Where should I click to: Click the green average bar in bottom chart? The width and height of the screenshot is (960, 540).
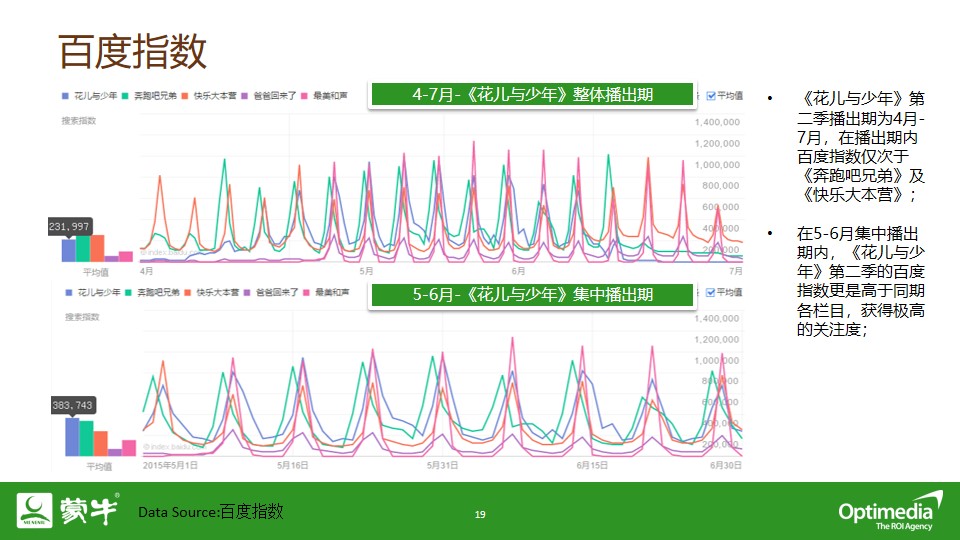tap(86, 438)
